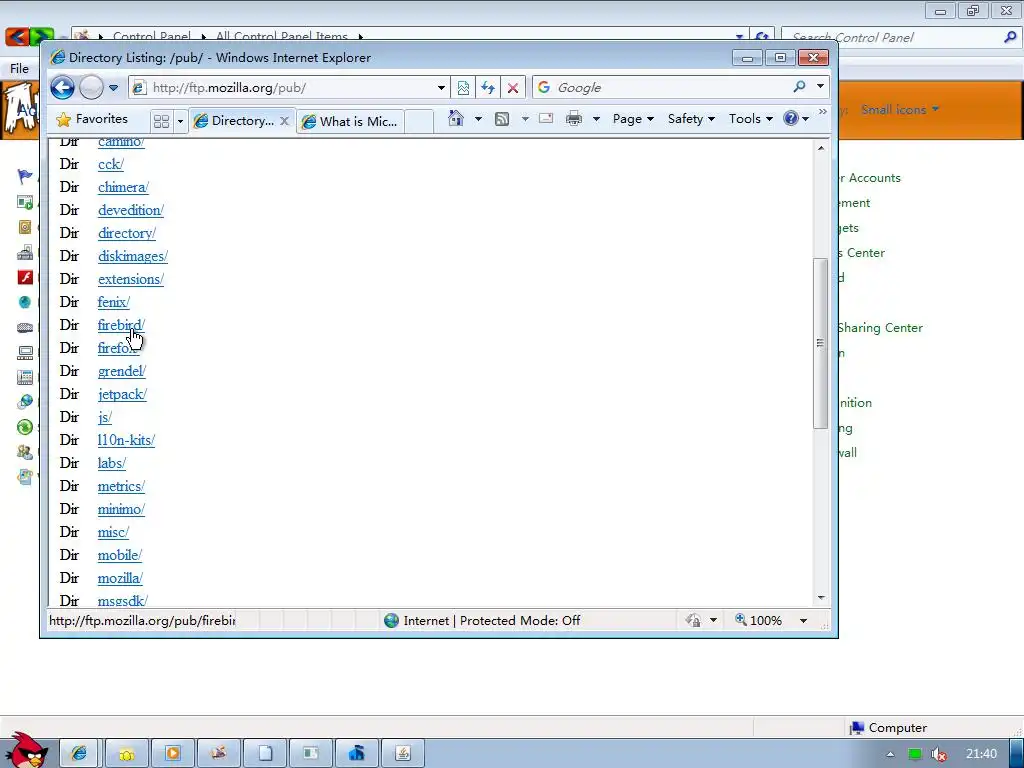1024x768 pixels.
Task: Show more command bar items via chevron
Action: tap(822, 112)
